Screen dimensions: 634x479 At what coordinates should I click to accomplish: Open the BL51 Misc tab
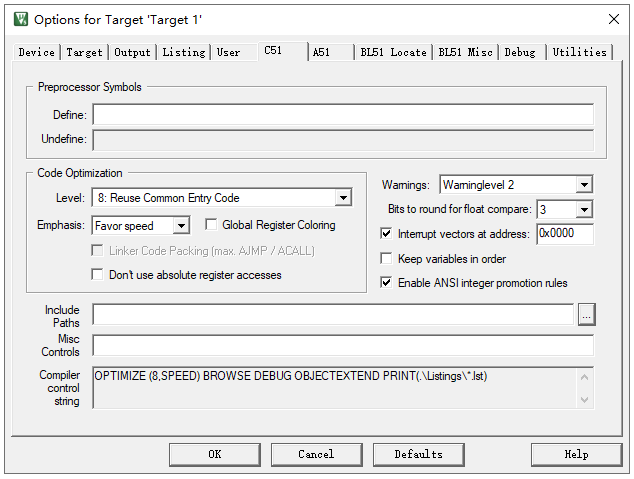(x=465, y=53)
